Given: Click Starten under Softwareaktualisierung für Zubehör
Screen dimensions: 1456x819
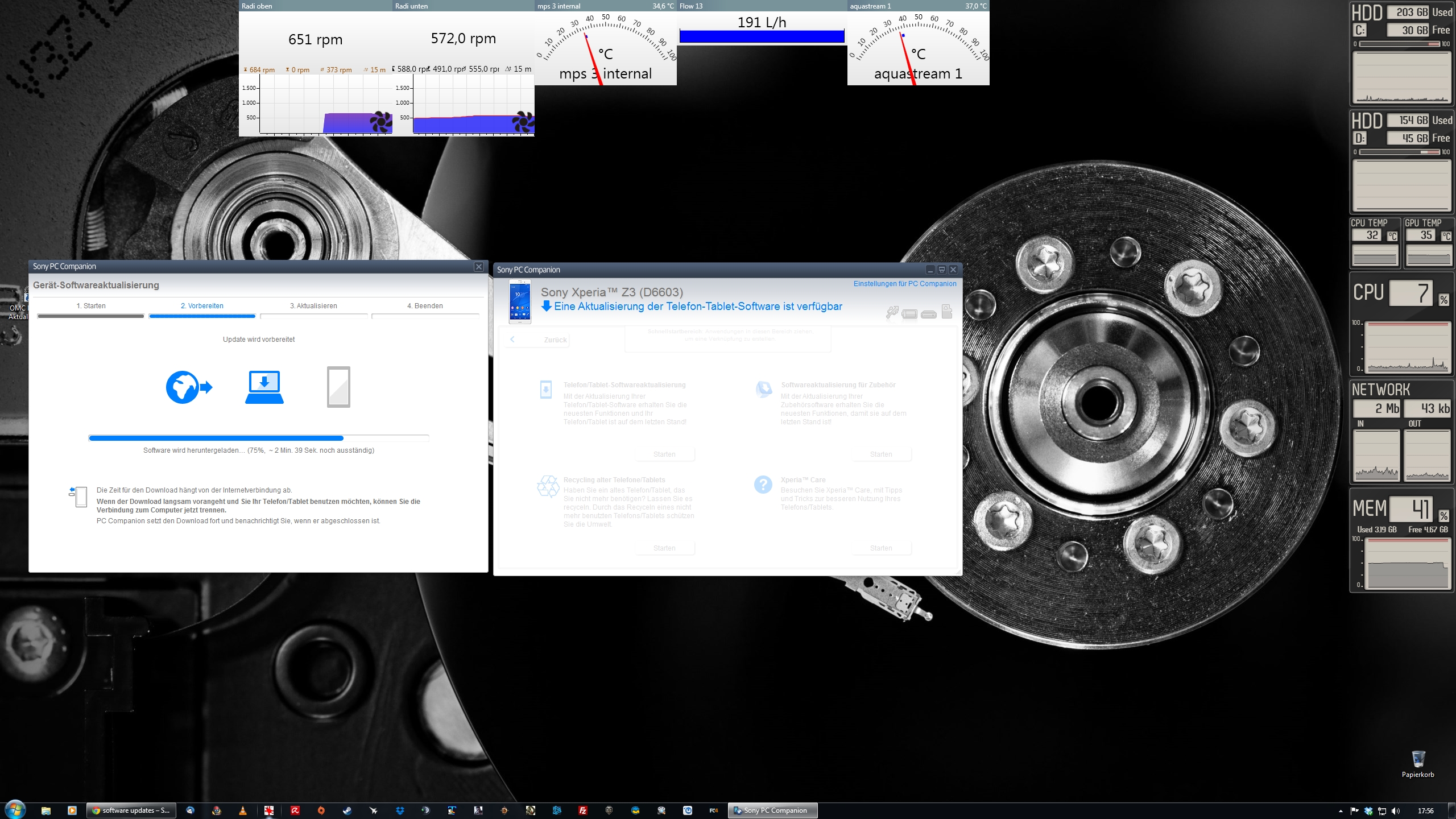Looking at the screenshot, I should 881,454.
